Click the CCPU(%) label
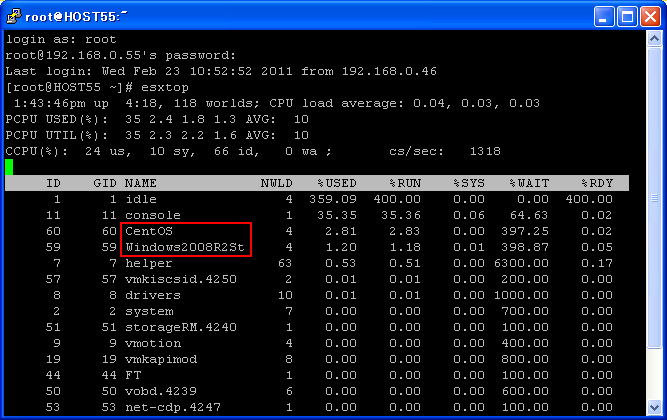The height and width of the screenshot is (420, 667). coord(37,151)
